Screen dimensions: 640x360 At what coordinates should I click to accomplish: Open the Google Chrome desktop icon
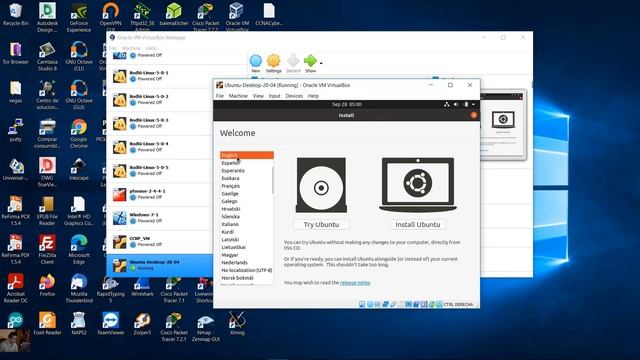click(79, 134)
